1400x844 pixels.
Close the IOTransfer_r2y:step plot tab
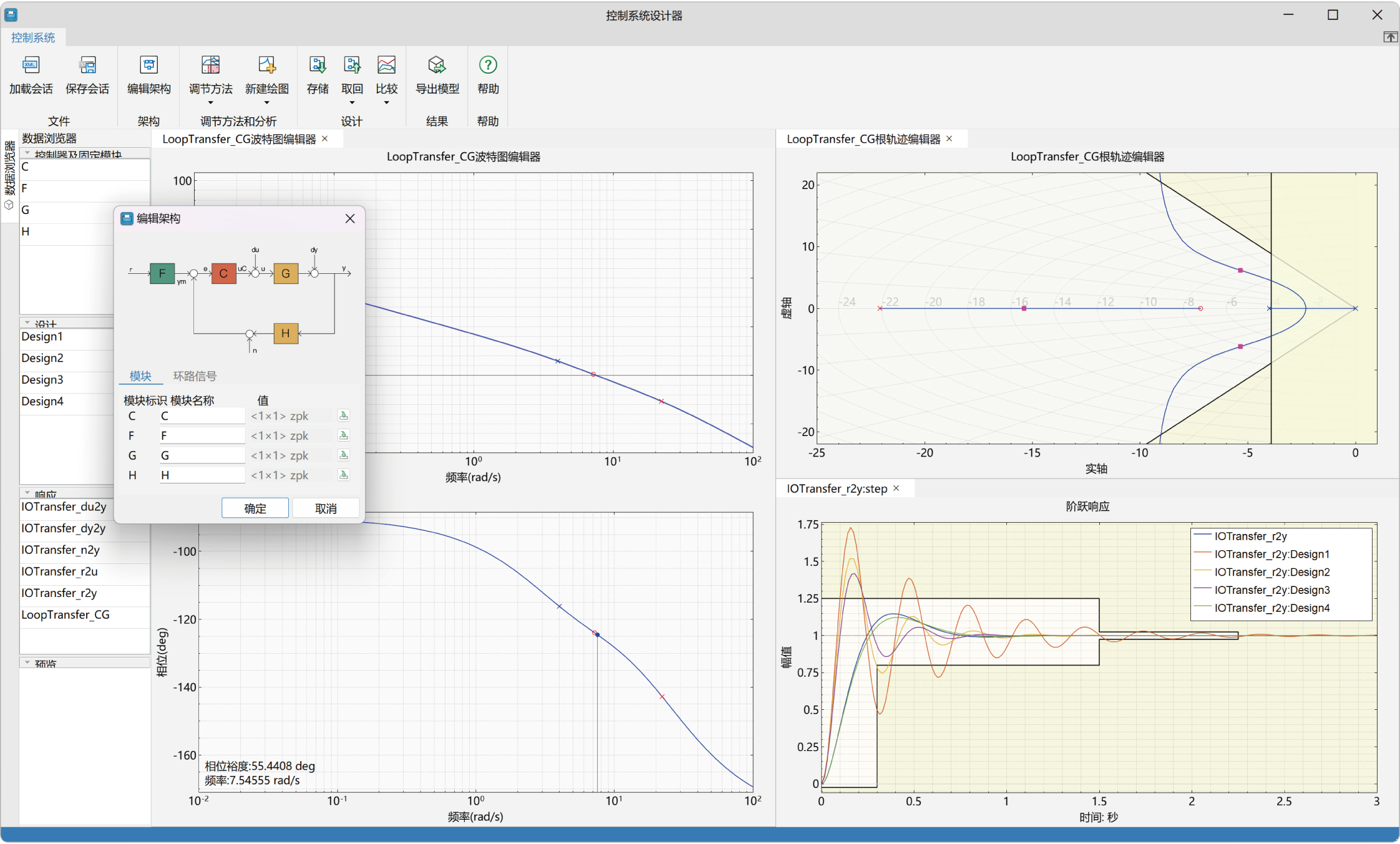coord(897,488)
